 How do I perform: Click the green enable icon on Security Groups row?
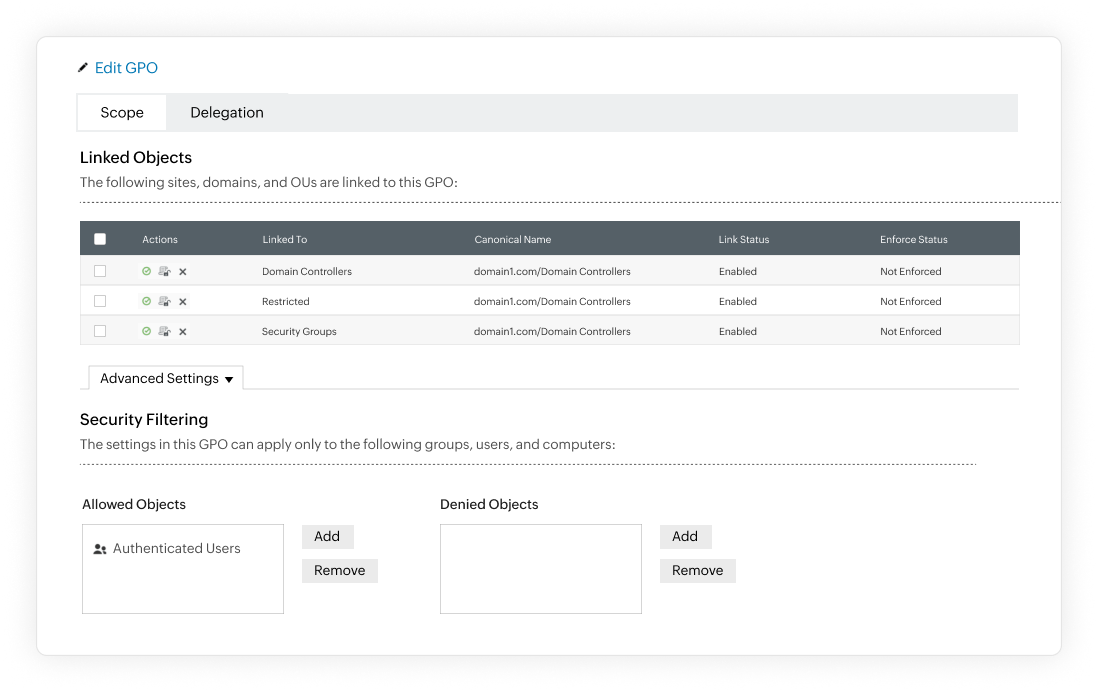click(x=146, y=331)
